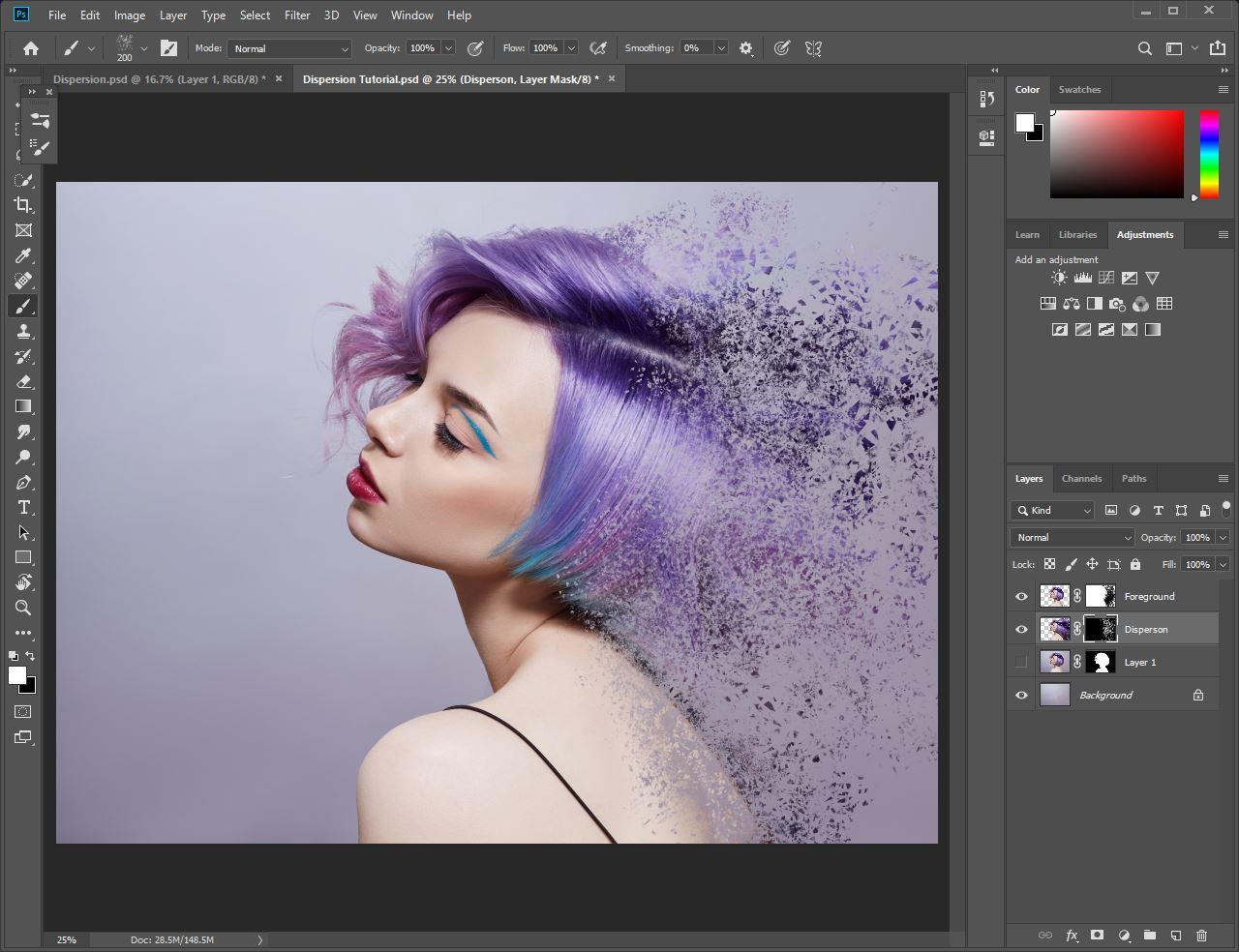This screenshot has height=952, width=1239.
Task: Open the brush Mode dropdown
Action: 289,48
